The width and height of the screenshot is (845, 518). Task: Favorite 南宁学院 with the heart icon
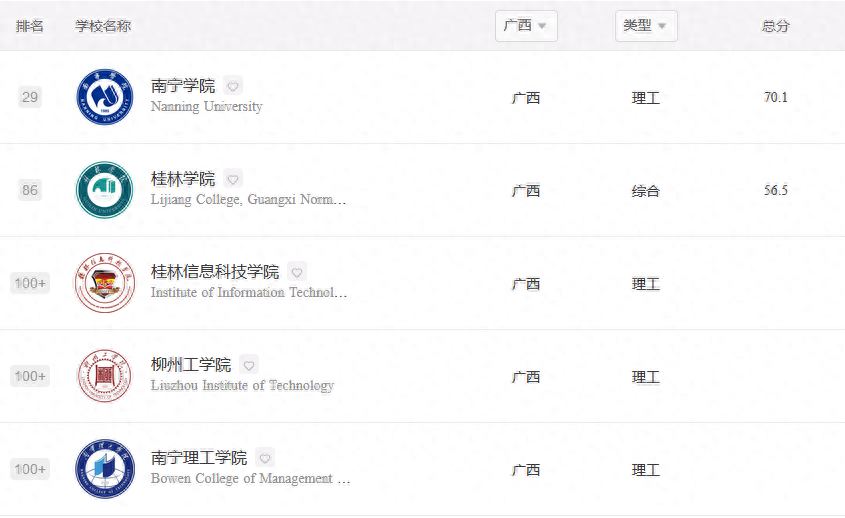coord(233,86)
